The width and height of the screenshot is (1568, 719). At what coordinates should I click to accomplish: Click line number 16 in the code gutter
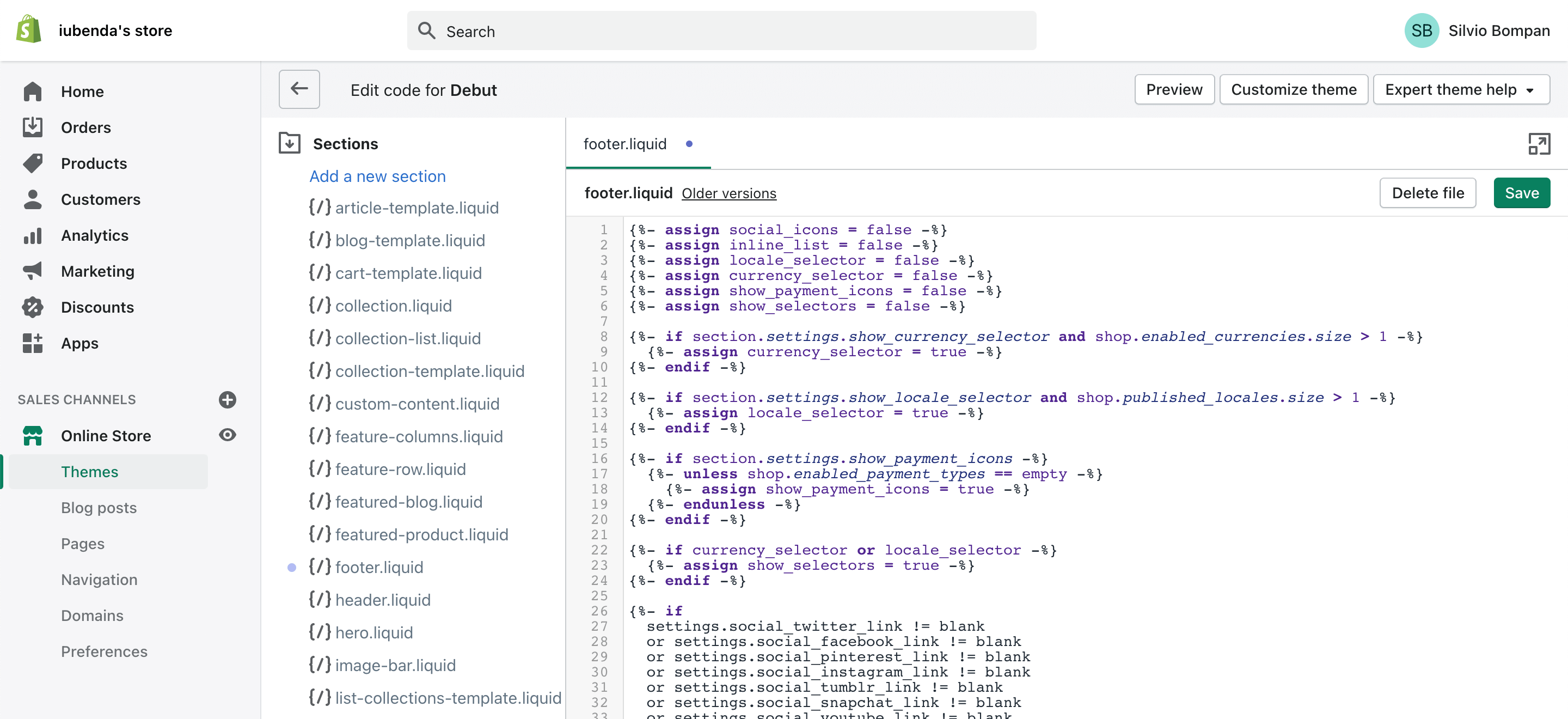[x=599, y=459]
